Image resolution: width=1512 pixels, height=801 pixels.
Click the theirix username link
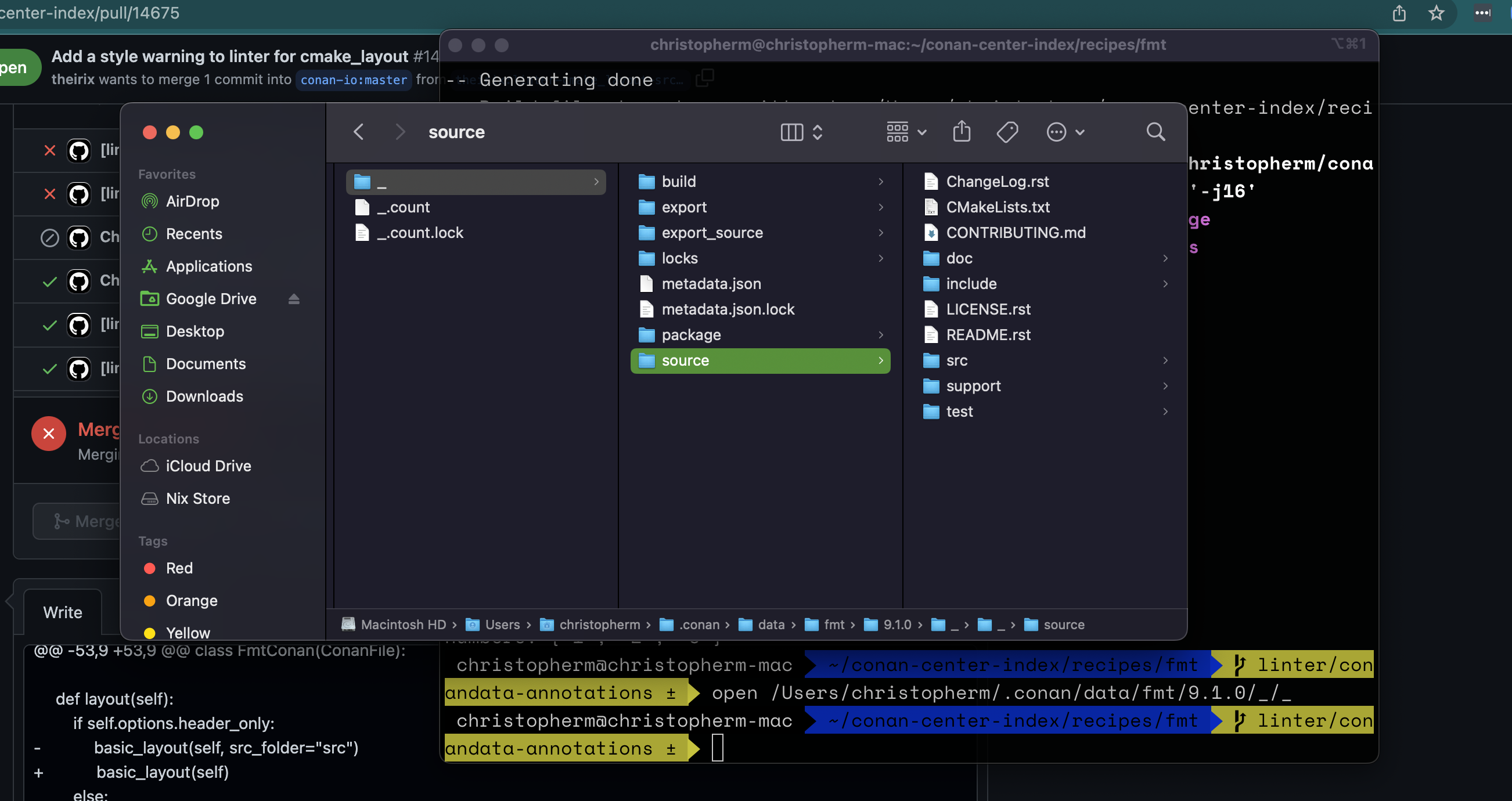pyautogui.click(x=73, y=80)
